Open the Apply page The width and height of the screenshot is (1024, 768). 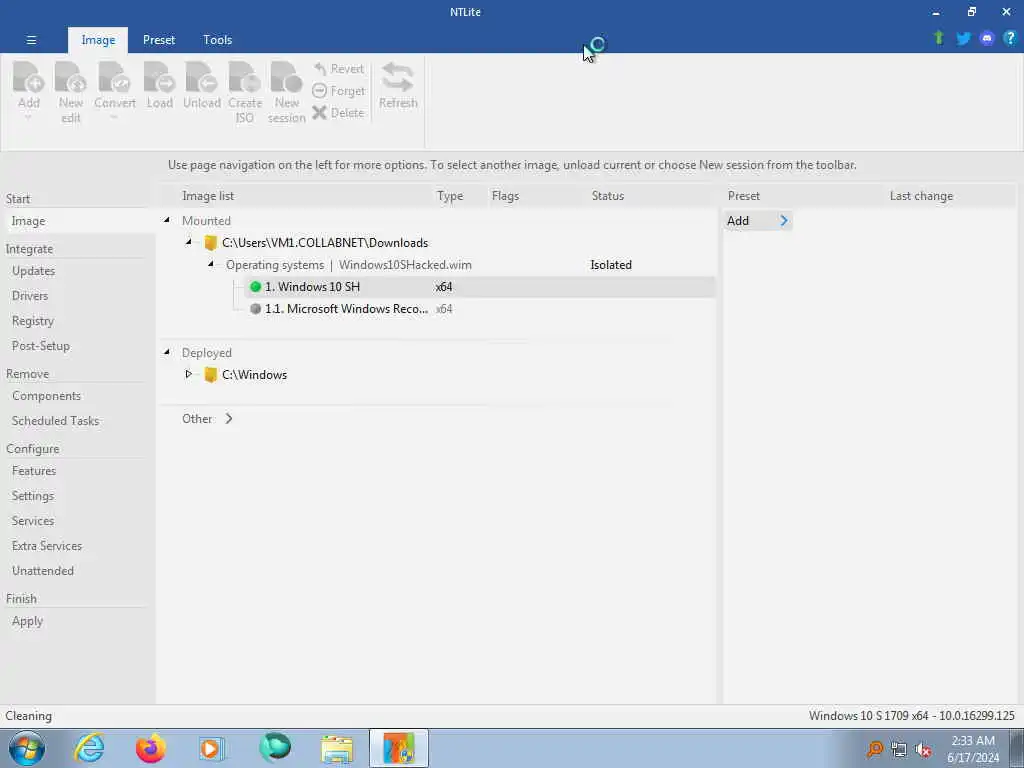[x=27, y=621]
